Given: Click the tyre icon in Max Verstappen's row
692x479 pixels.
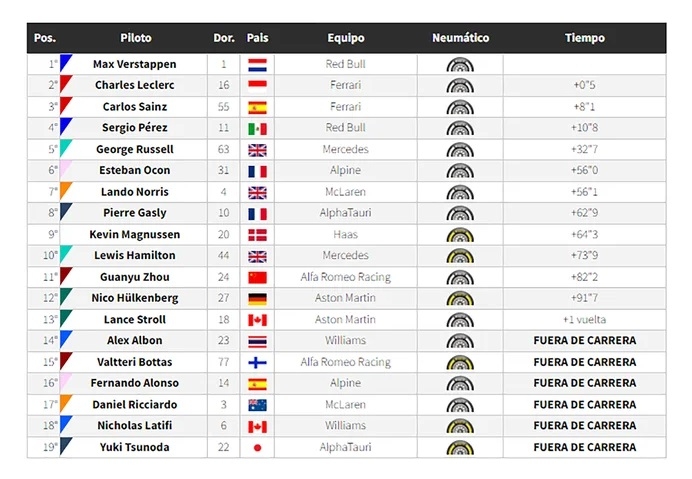Looking at the screenshot, I should click(x=460, y=64).
